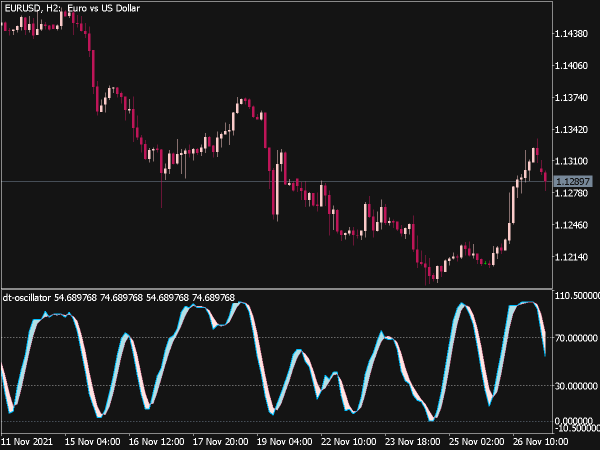Click the divider between chart and oscillator
Image resolution: width=600 pixels, height=450 pixels.
coord(277,289)
